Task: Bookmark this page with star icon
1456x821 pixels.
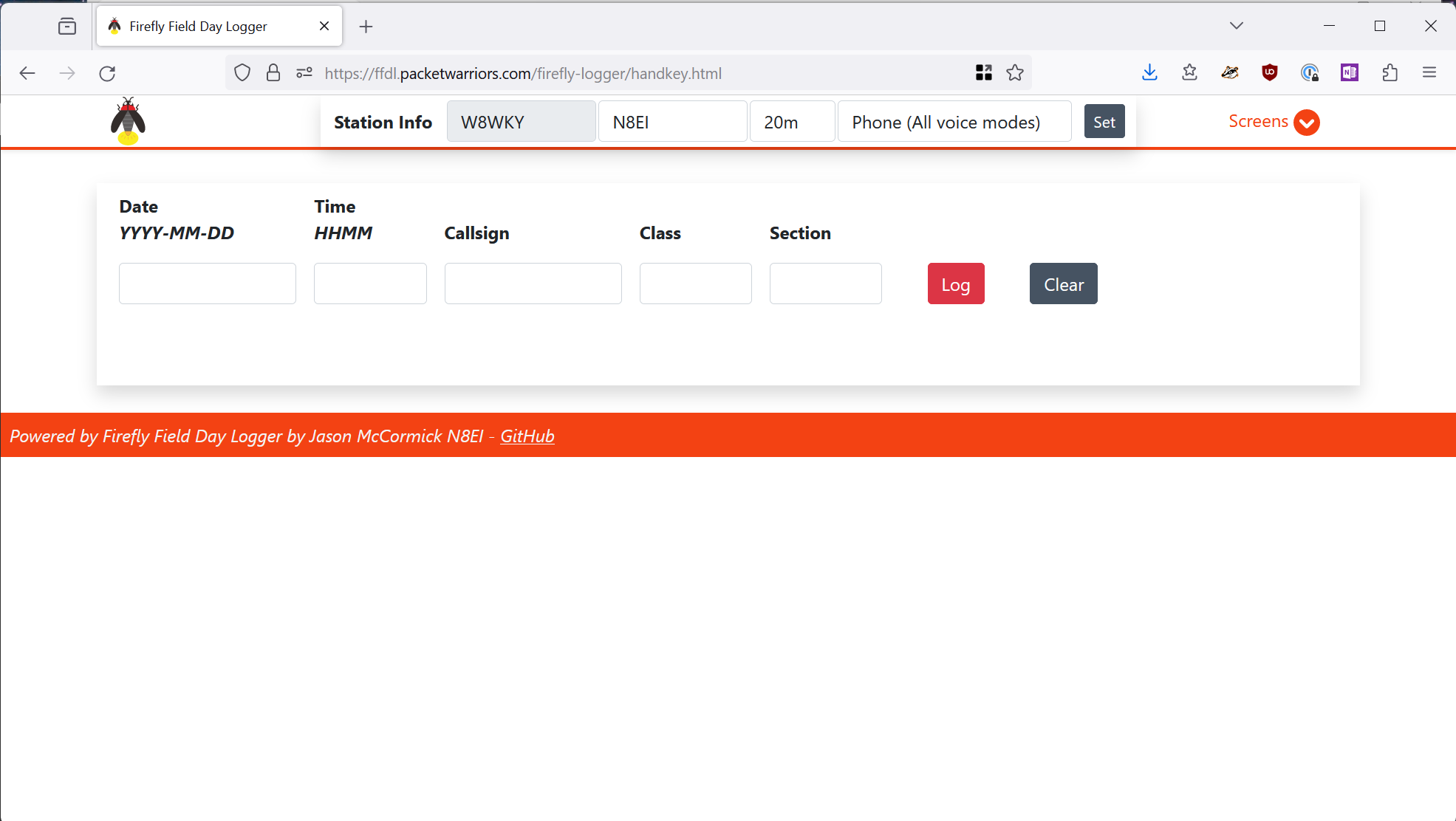Action: pos(1015,73)
